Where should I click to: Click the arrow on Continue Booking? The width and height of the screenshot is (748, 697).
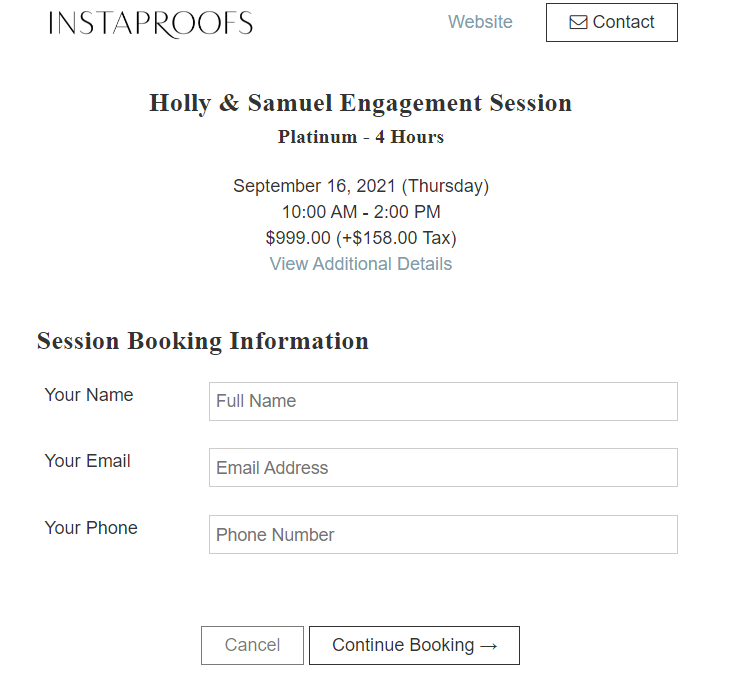488,646
